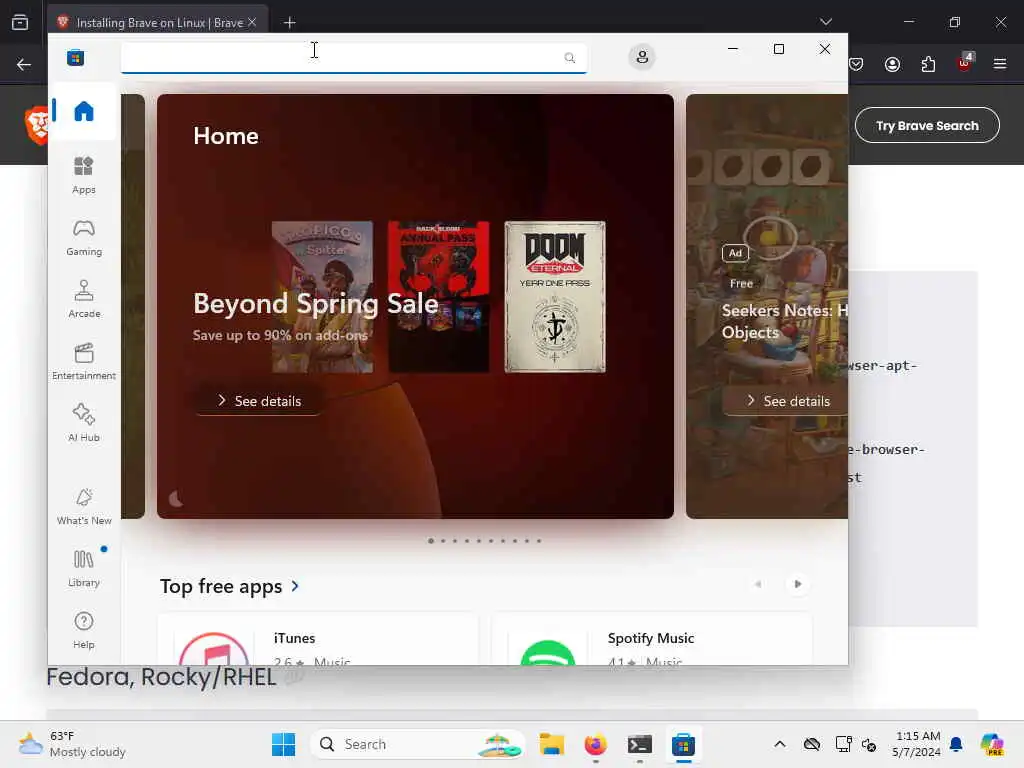Show next Top free apps with right arrow

tap(797, 584)
